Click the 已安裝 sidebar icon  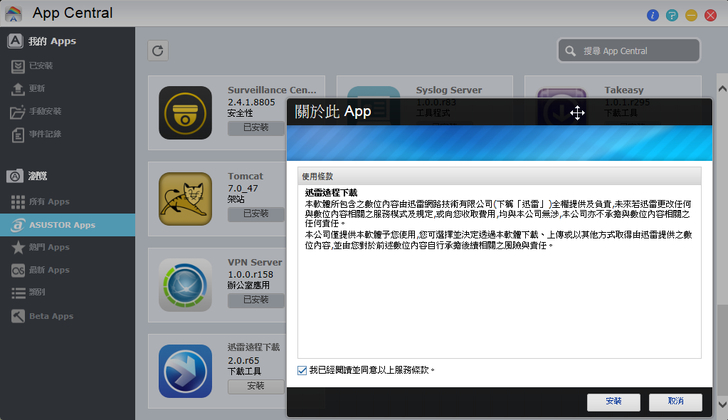[x=18, y=66]
